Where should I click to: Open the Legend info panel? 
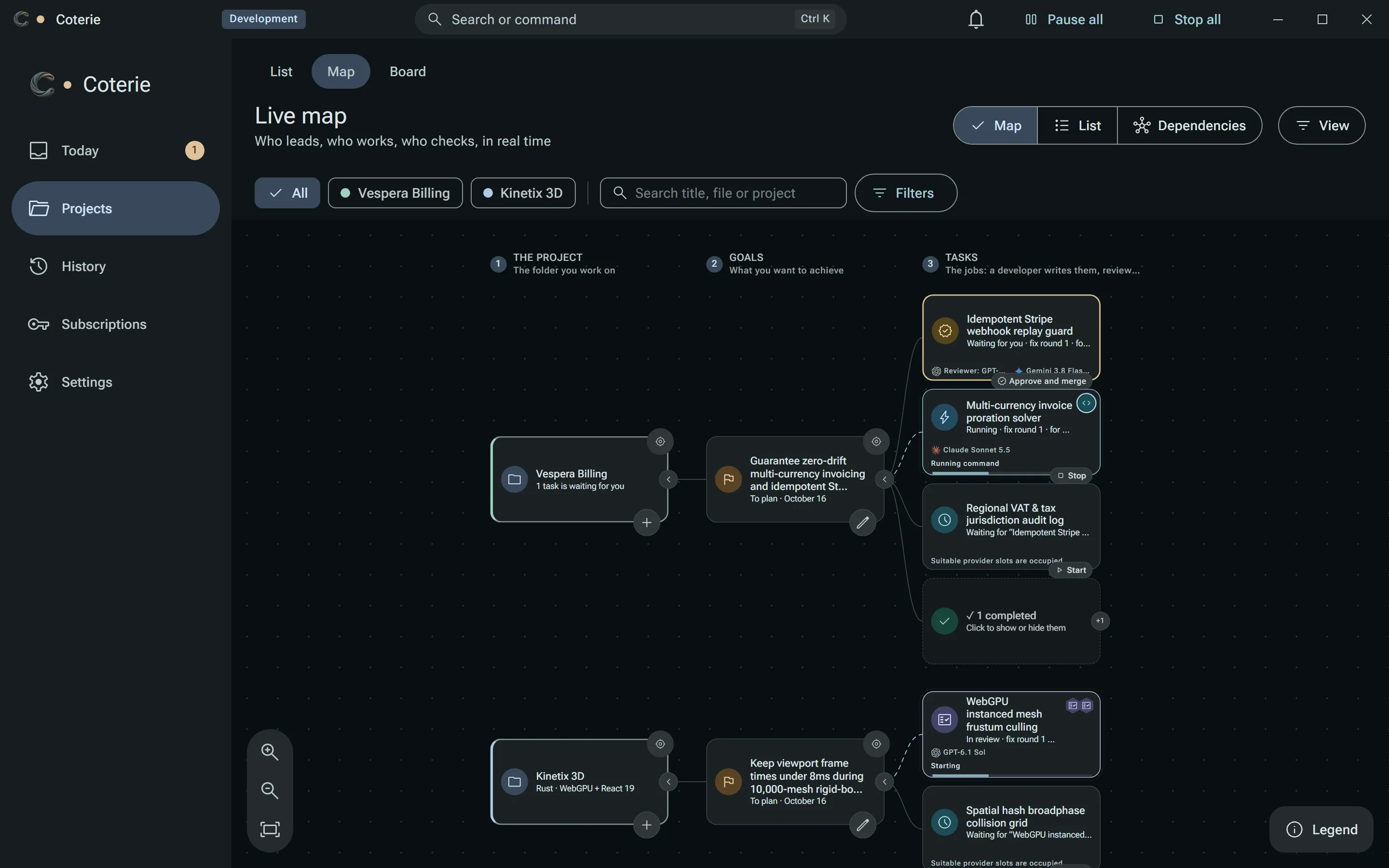(1321, 829)
